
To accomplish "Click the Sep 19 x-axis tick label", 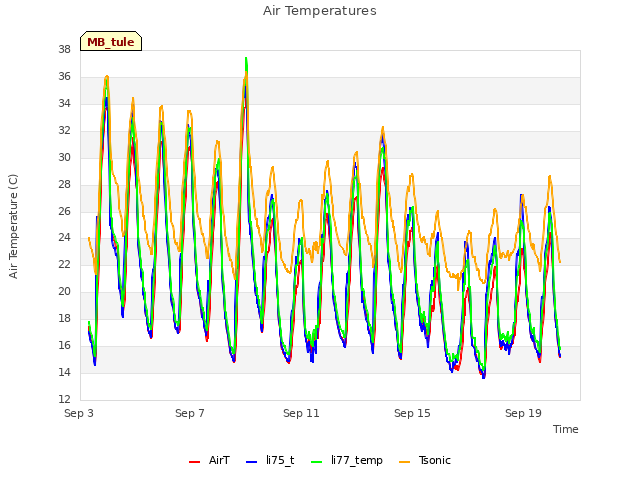I will pyautogui.click(x=523, y=413).
